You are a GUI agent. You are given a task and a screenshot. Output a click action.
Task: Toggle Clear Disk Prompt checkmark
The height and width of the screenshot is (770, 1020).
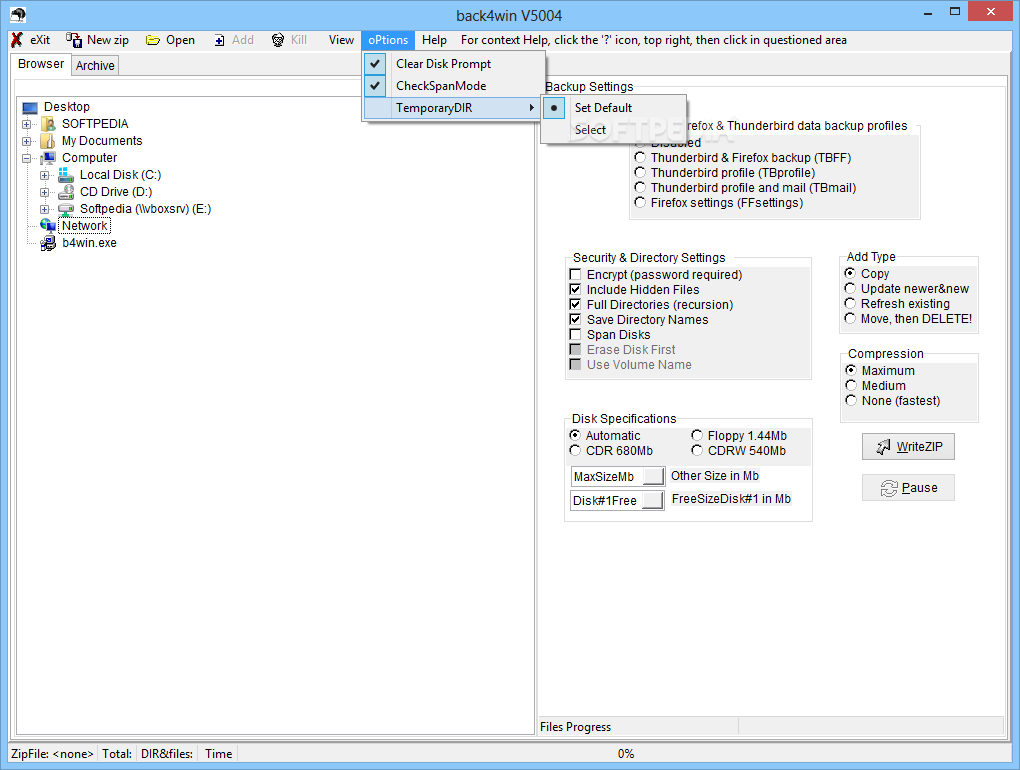click(x=375, y=64)
